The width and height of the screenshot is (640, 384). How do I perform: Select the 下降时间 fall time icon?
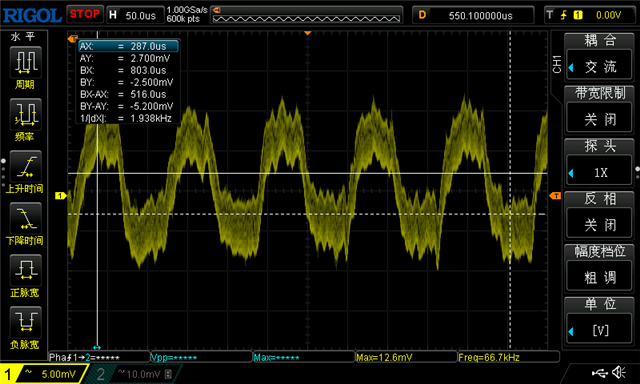(25, 218)
